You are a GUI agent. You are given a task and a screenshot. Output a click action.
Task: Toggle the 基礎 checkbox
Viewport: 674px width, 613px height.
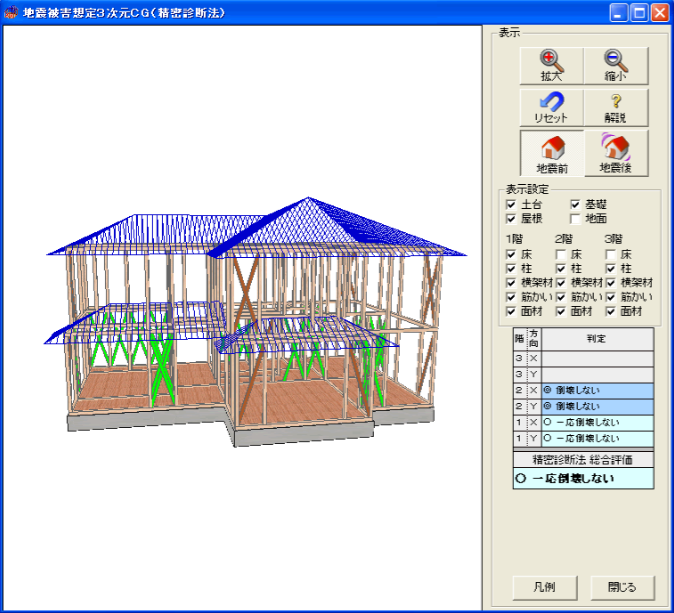(x=575, y=204)
